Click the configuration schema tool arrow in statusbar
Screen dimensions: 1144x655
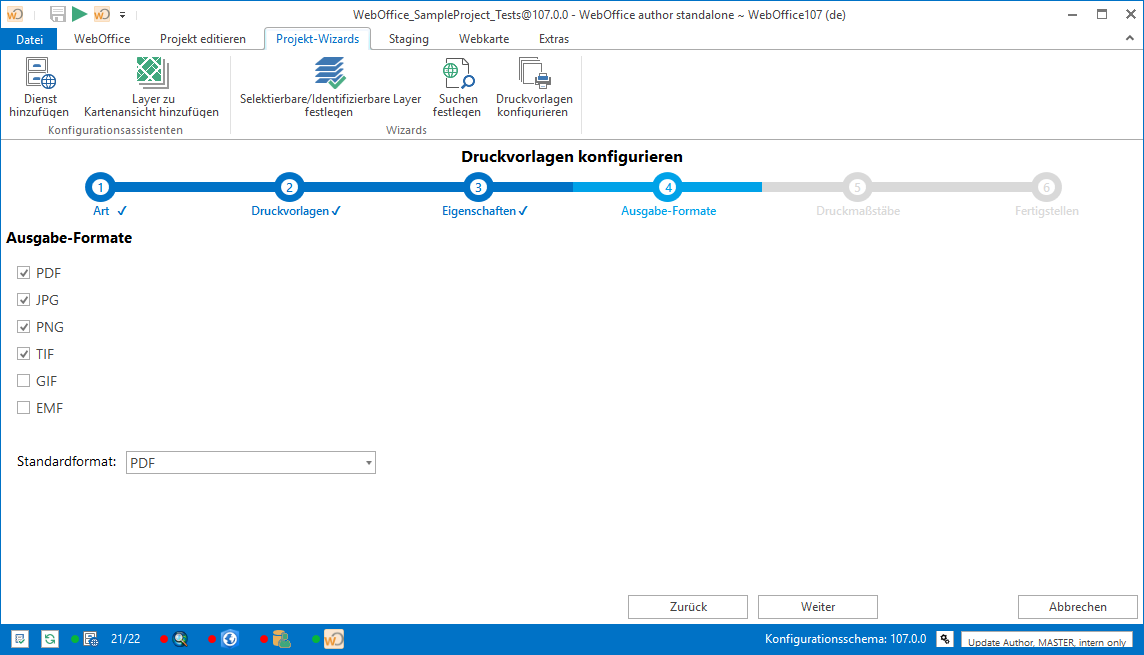[x=944, y=638]
